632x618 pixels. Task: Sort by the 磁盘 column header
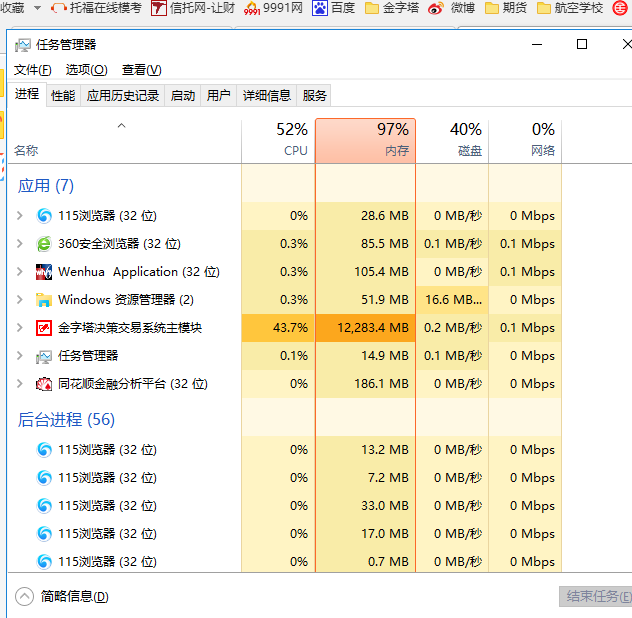point(452,141)
